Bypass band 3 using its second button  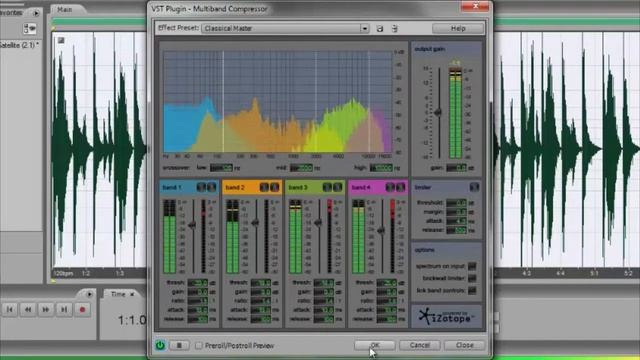pos(337,187)
